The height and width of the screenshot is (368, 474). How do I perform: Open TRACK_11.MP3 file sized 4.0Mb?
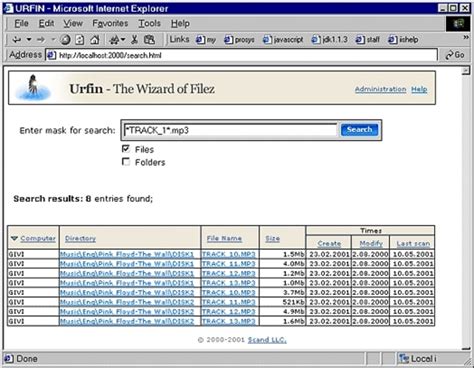[229, 264]
